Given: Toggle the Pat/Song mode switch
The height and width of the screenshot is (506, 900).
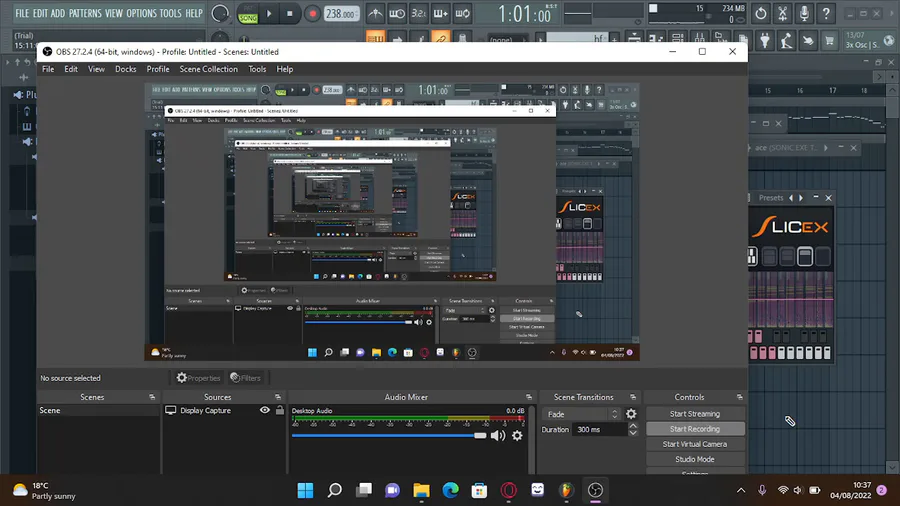Looking at the screenshot, I should coord(248,14).
